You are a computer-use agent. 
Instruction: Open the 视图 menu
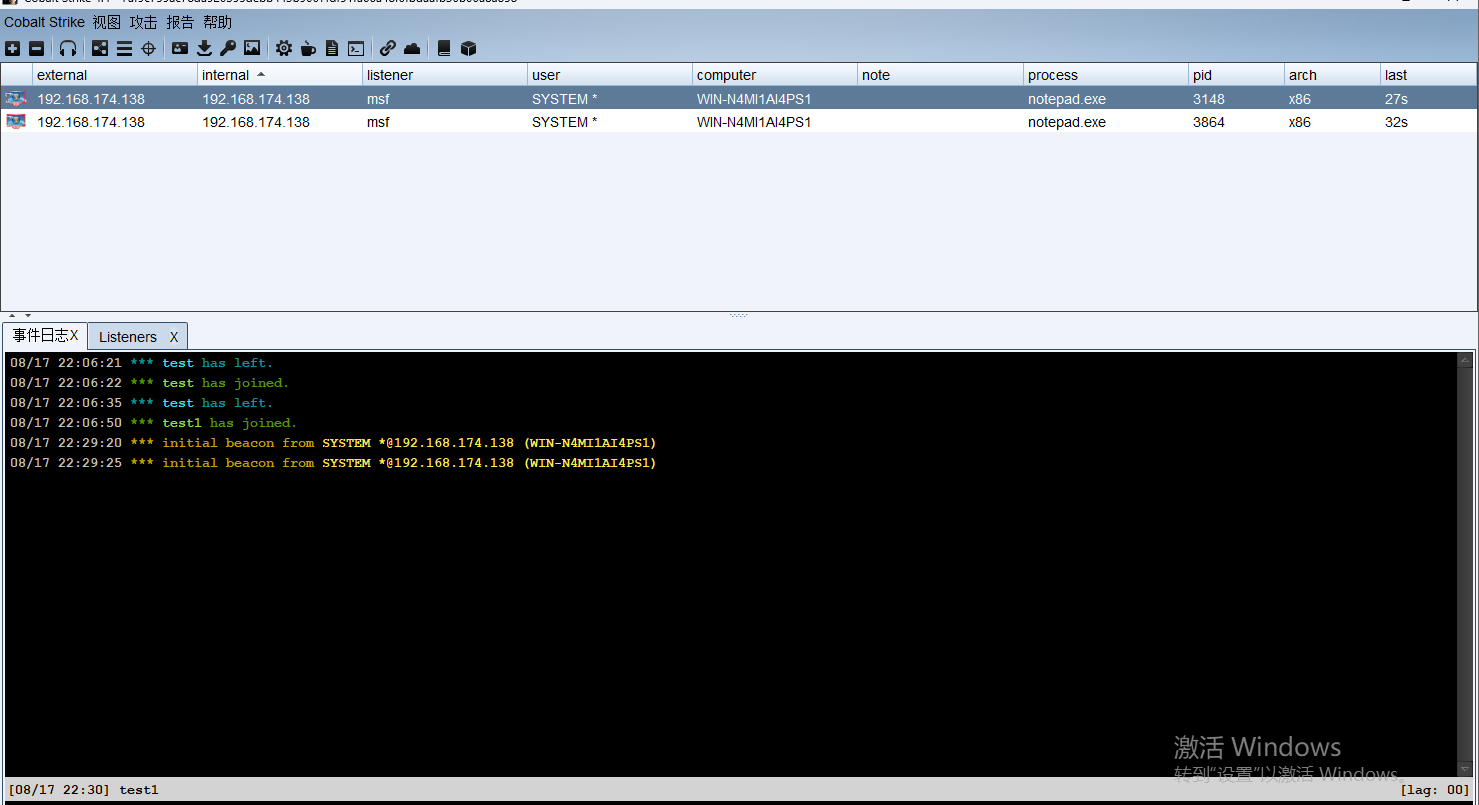tap(106, 22)
